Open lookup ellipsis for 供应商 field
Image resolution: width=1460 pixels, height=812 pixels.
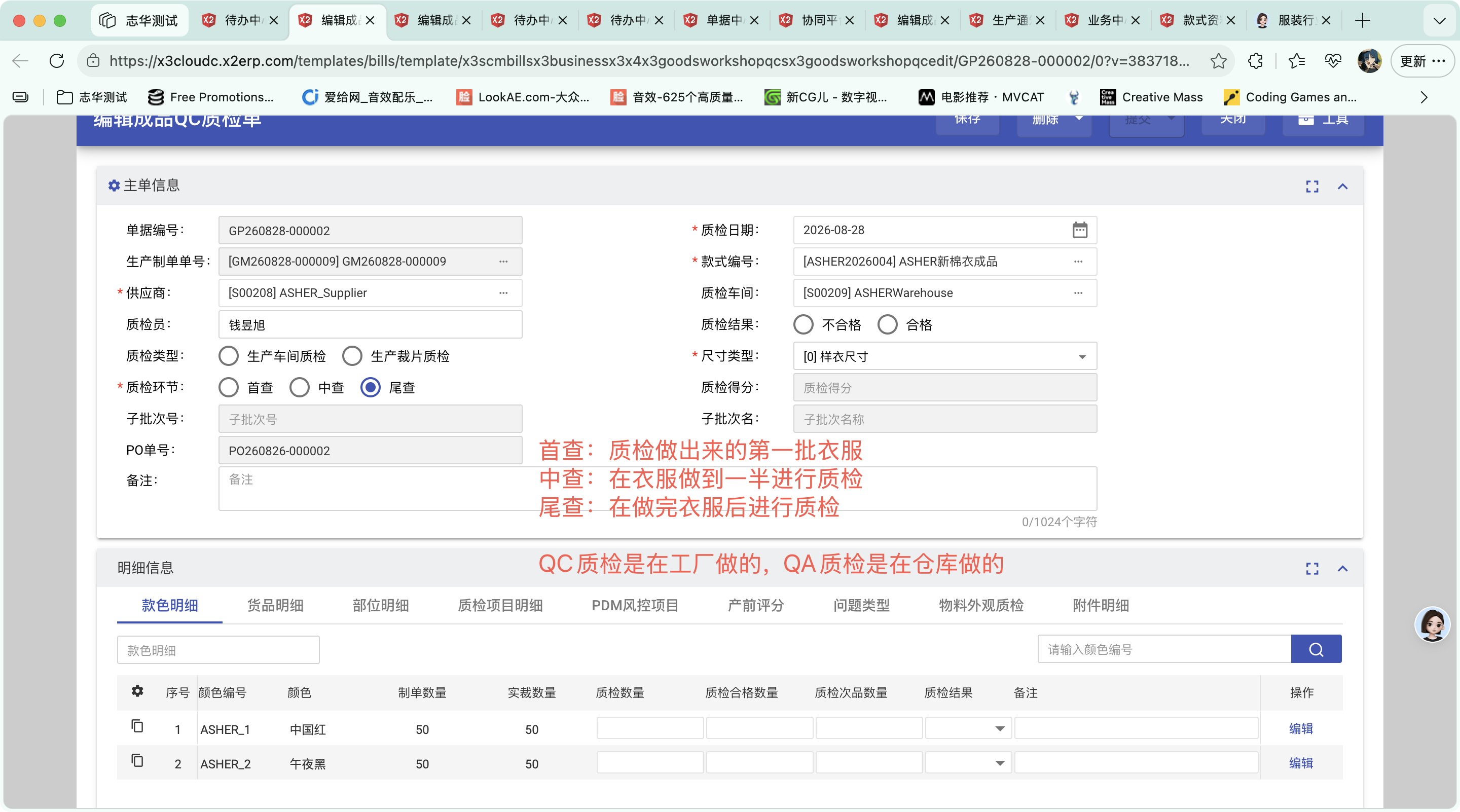[503, 293]
